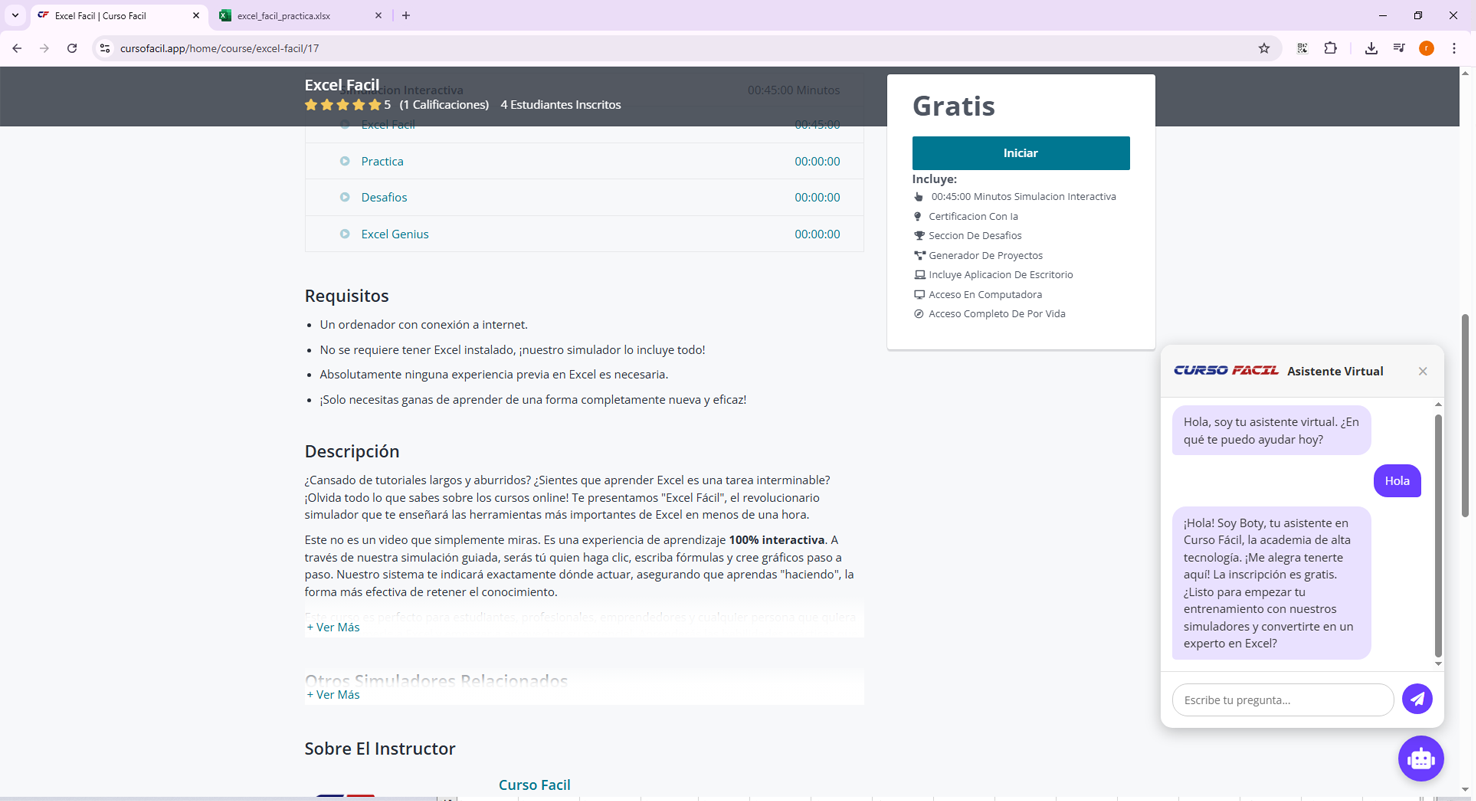Click the icon beside Acceso Completo De Por Vida
This screenshot has width=1476, height=801.
point(919,314)
